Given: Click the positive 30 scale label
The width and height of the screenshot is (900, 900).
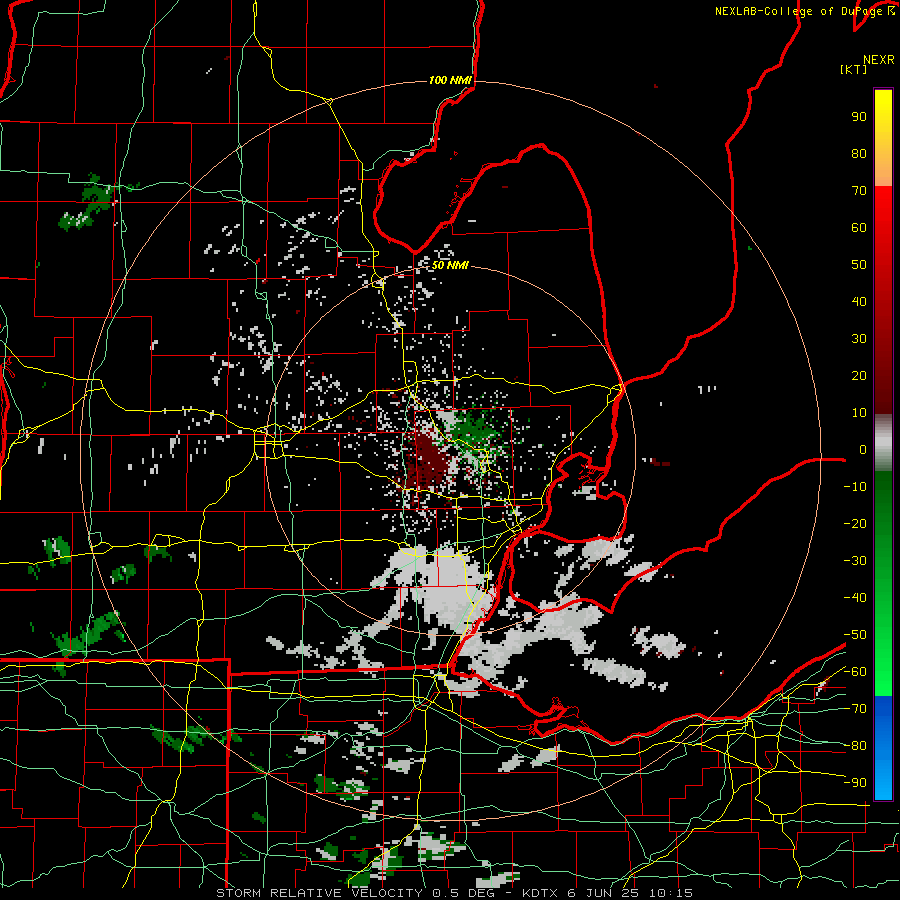Looking at the screenshot, I should pos(859,339).
